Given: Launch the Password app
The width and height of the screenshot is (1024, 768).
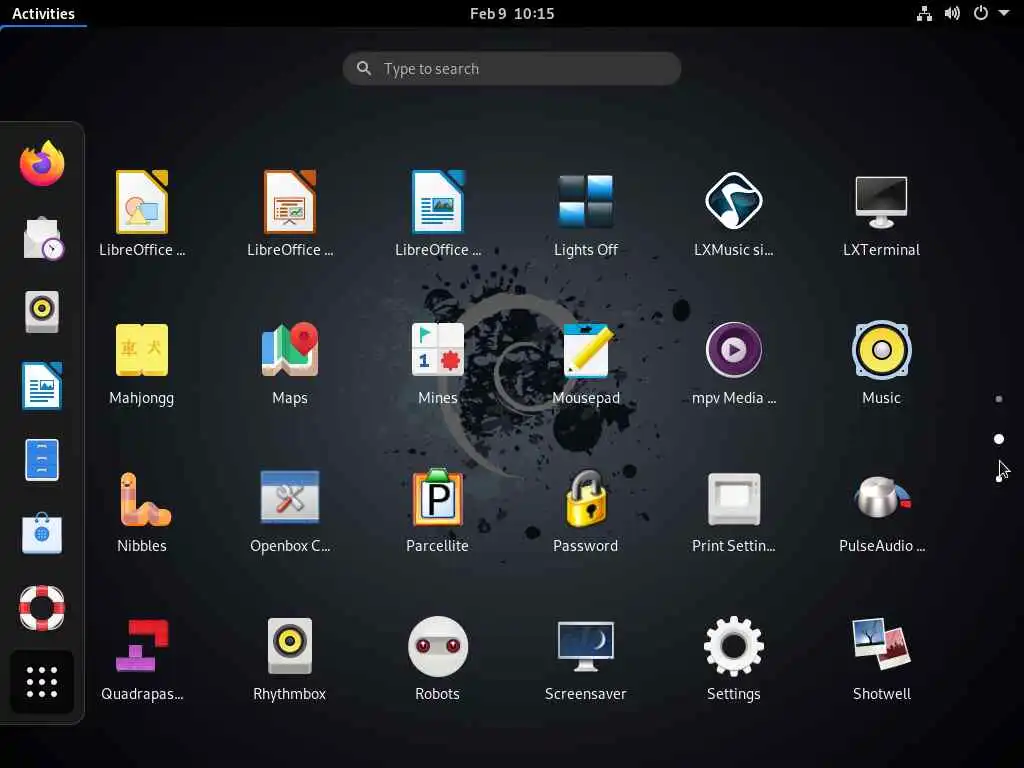Looking at the screenshot, I should click(586, 498).
